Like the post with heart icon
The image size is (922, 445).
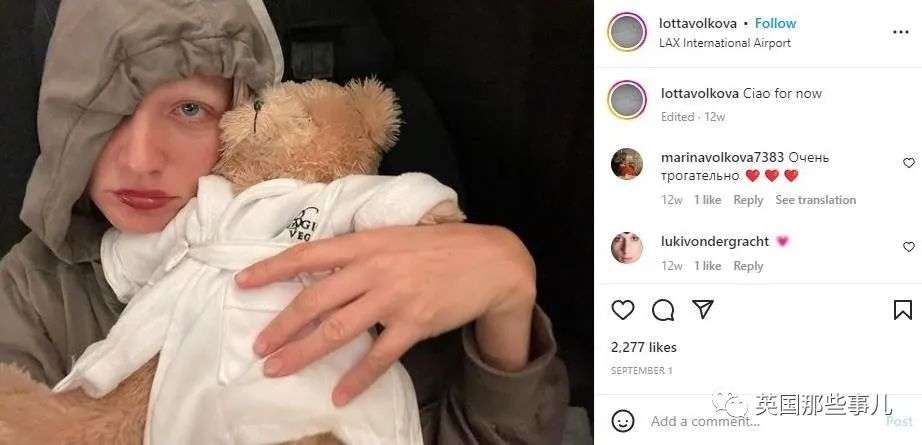623,310
